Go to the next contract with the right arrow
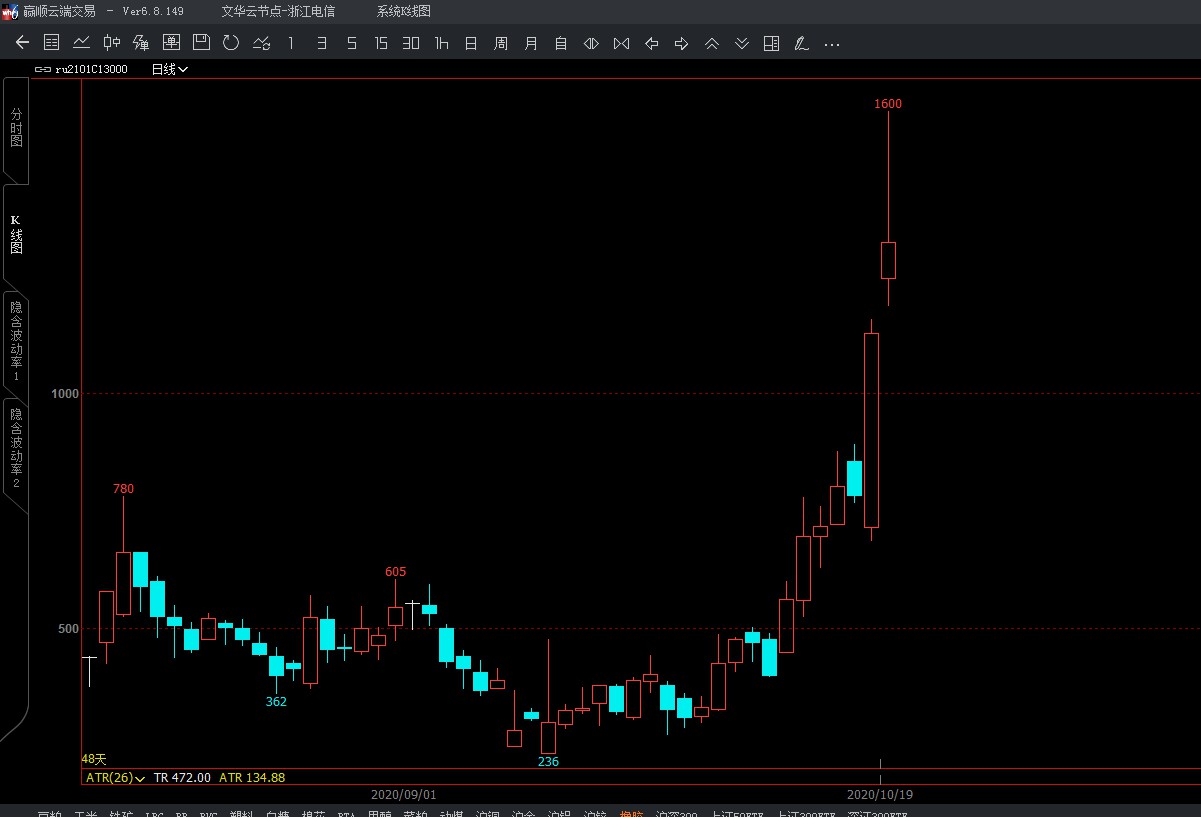The width and height of the screenshot is (1201, 817). pos(681,43)
